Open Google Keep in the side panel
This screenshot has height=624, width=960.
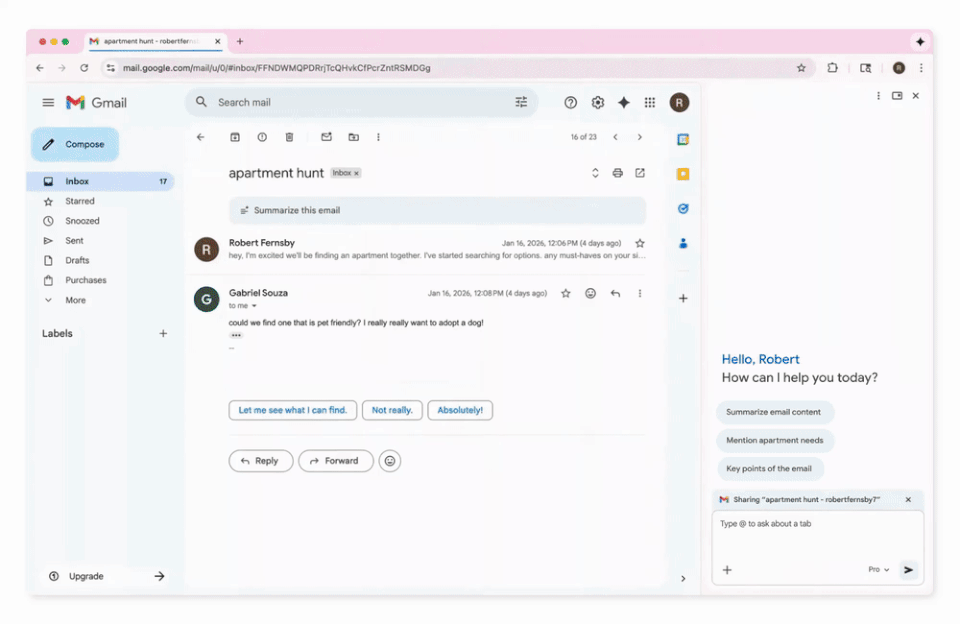(x=682, y=173)
